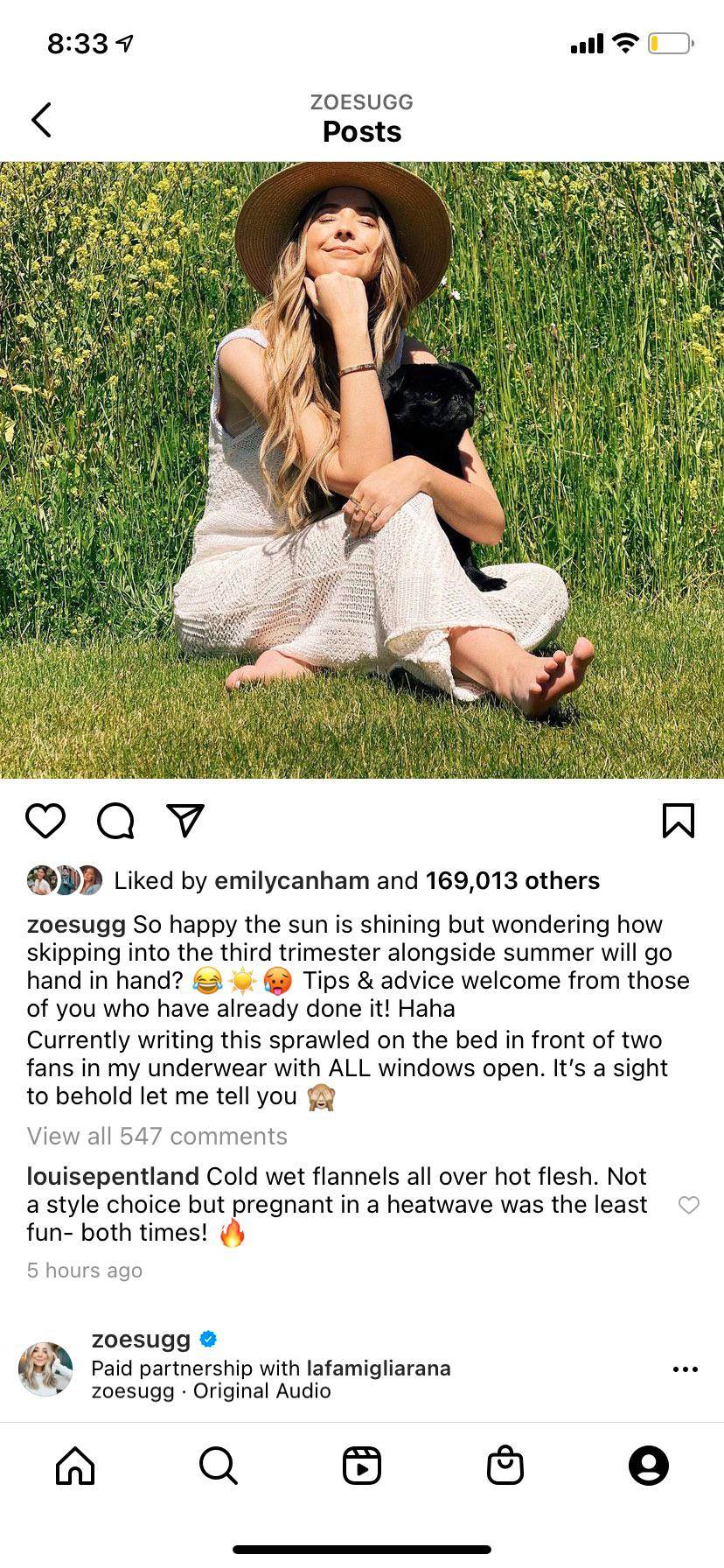The image size is (724, 1568).
Task: Open lafamigliarana paid partnership link
Action: (379, 1368)
